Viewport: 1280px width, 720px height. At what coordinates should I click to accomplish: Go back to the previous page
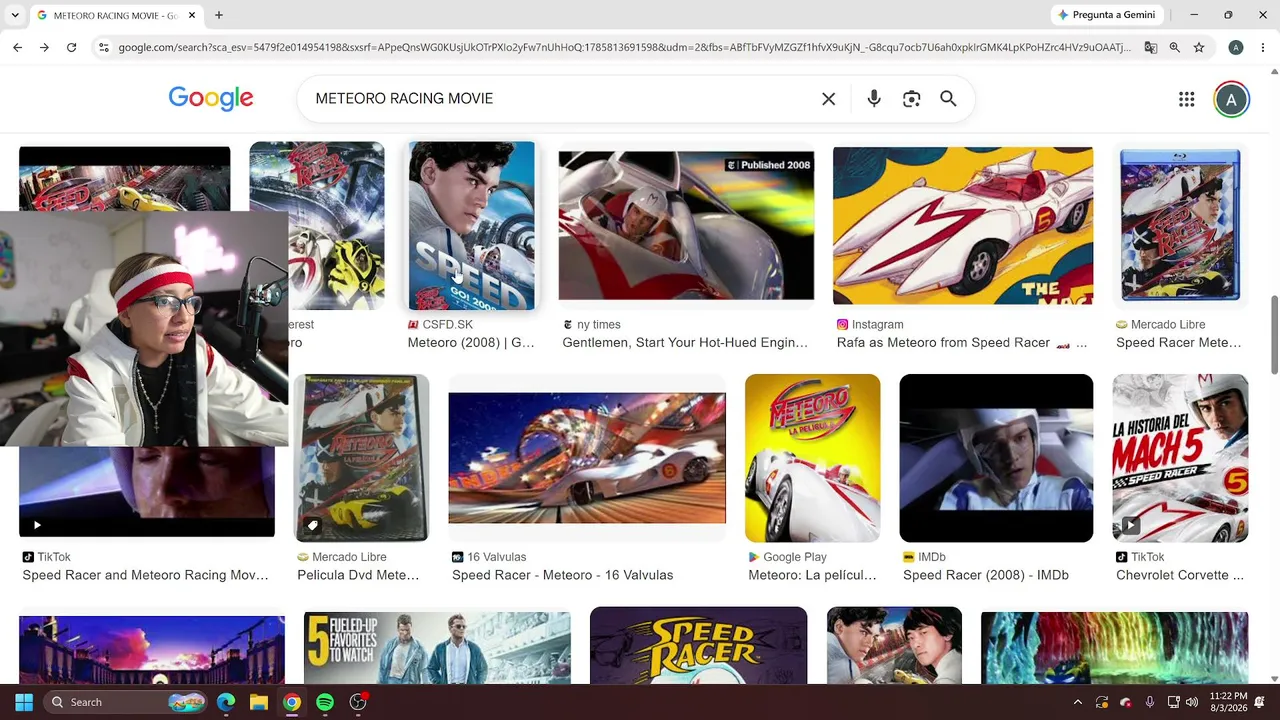click(18, 47)
